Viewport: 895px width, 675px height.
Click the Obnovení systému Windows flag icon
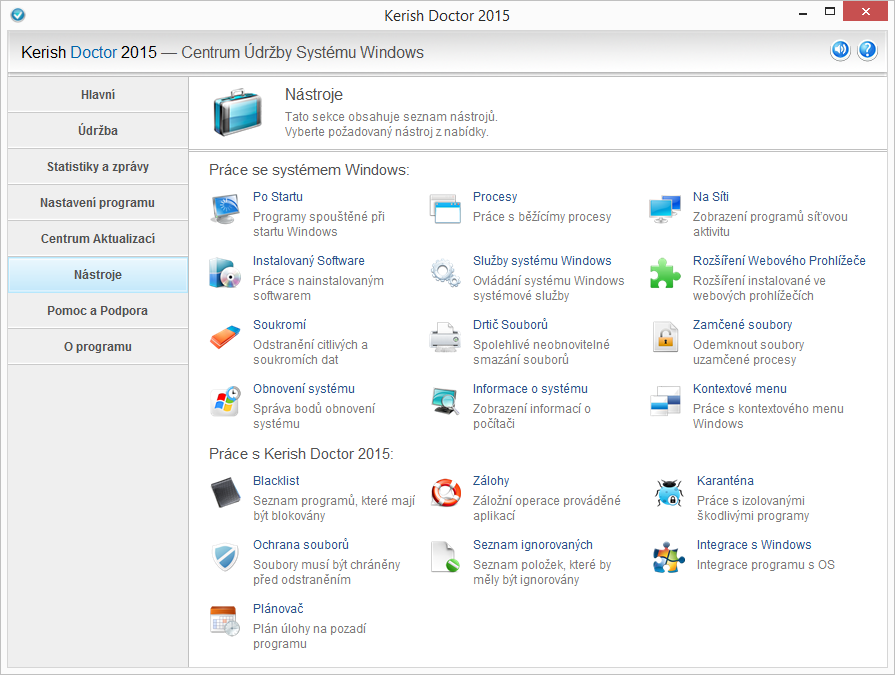pos(225,401)
